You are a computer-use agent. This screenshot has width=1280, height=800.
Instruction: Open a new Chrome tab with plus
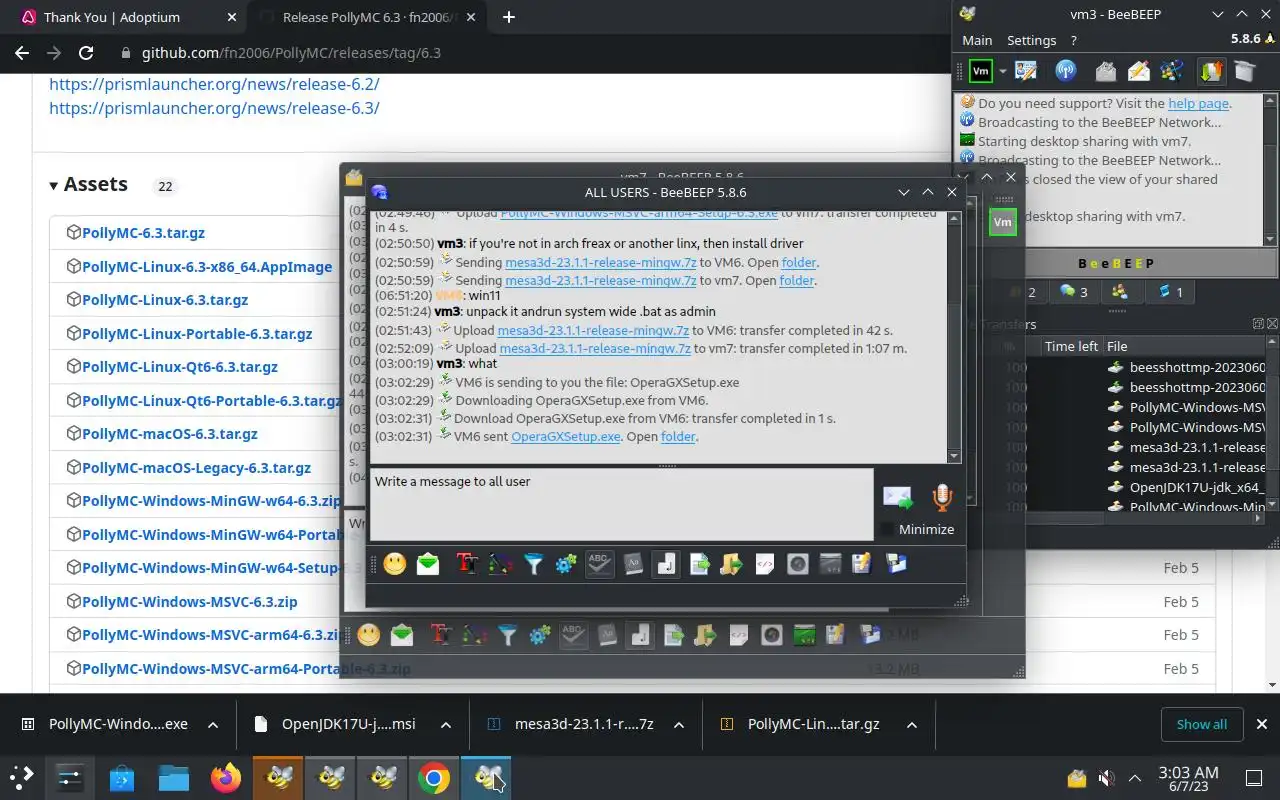pos(508,17)
